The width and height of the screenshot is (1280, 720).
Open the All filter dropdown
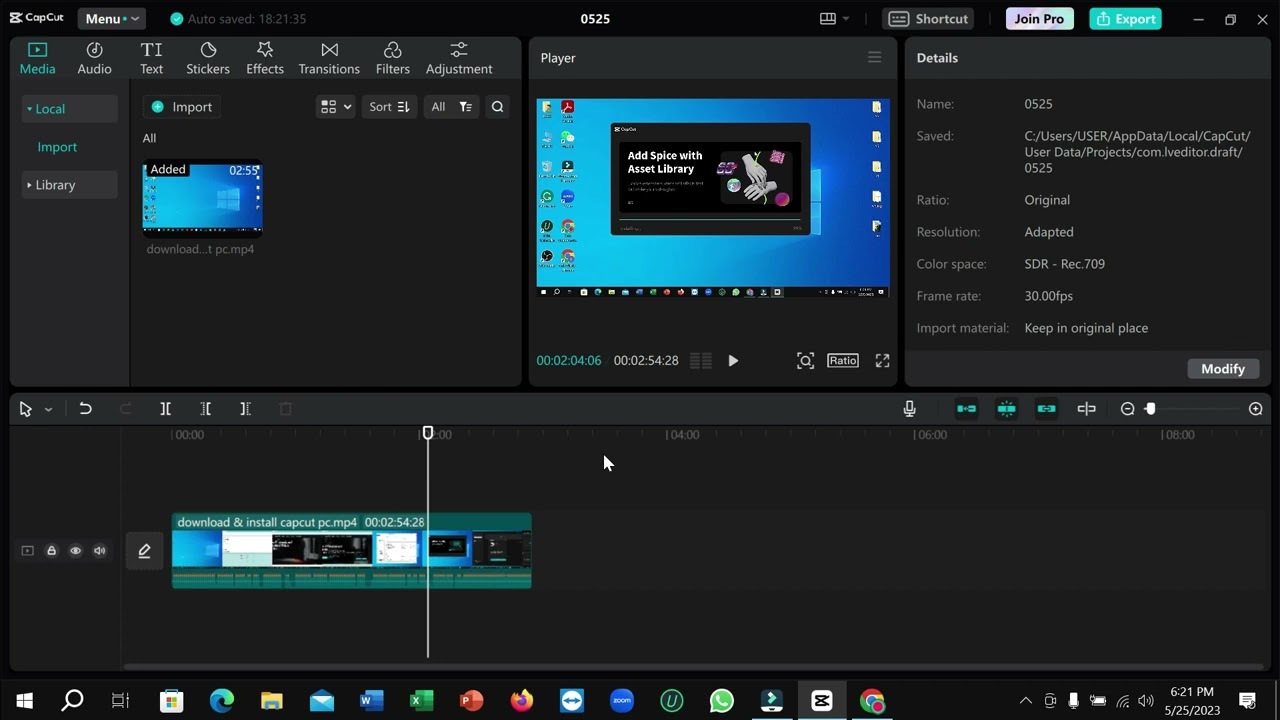tap(451, 107)
